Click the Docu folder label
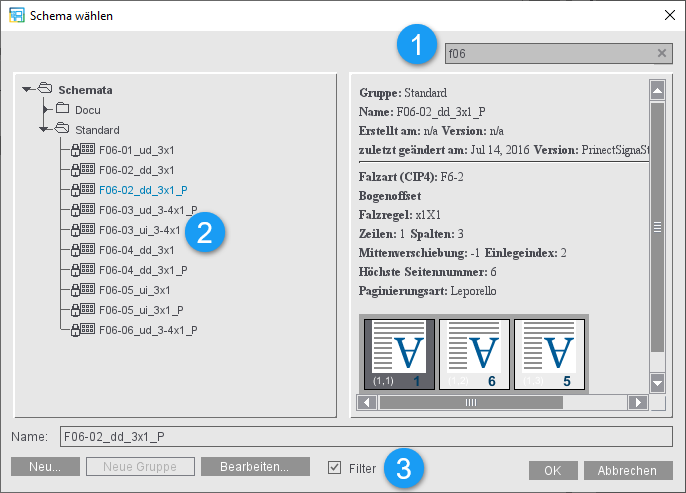This screenshot has height=493, width=686. tap(88, 110)
